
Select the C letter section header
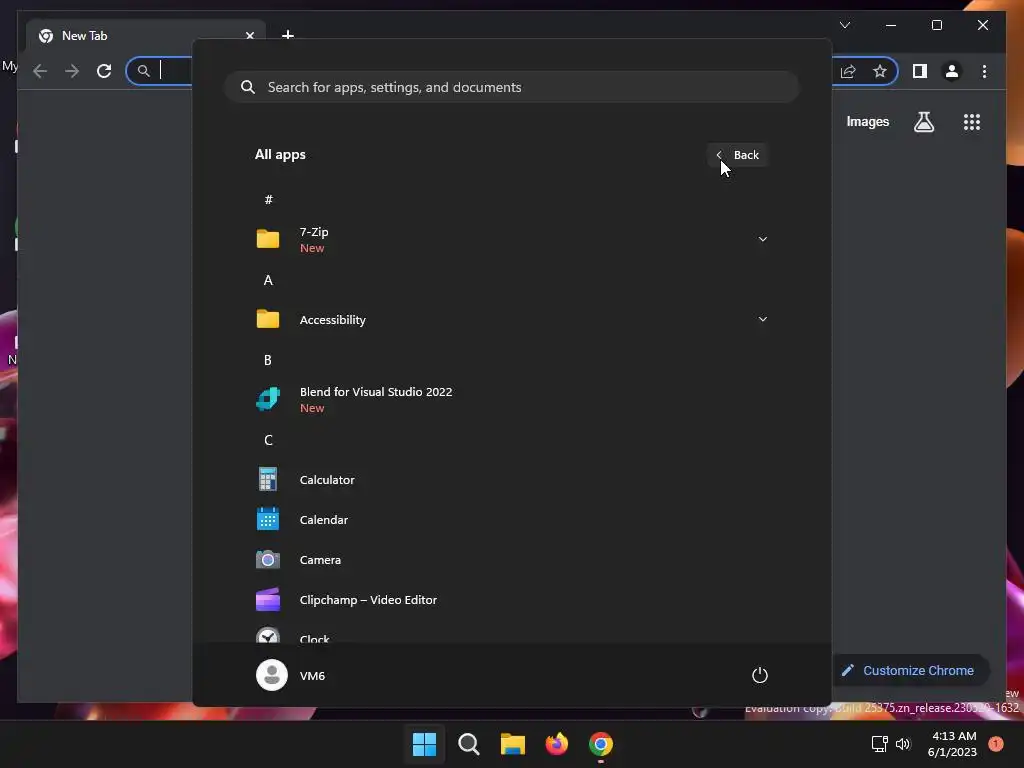[268, 440]
